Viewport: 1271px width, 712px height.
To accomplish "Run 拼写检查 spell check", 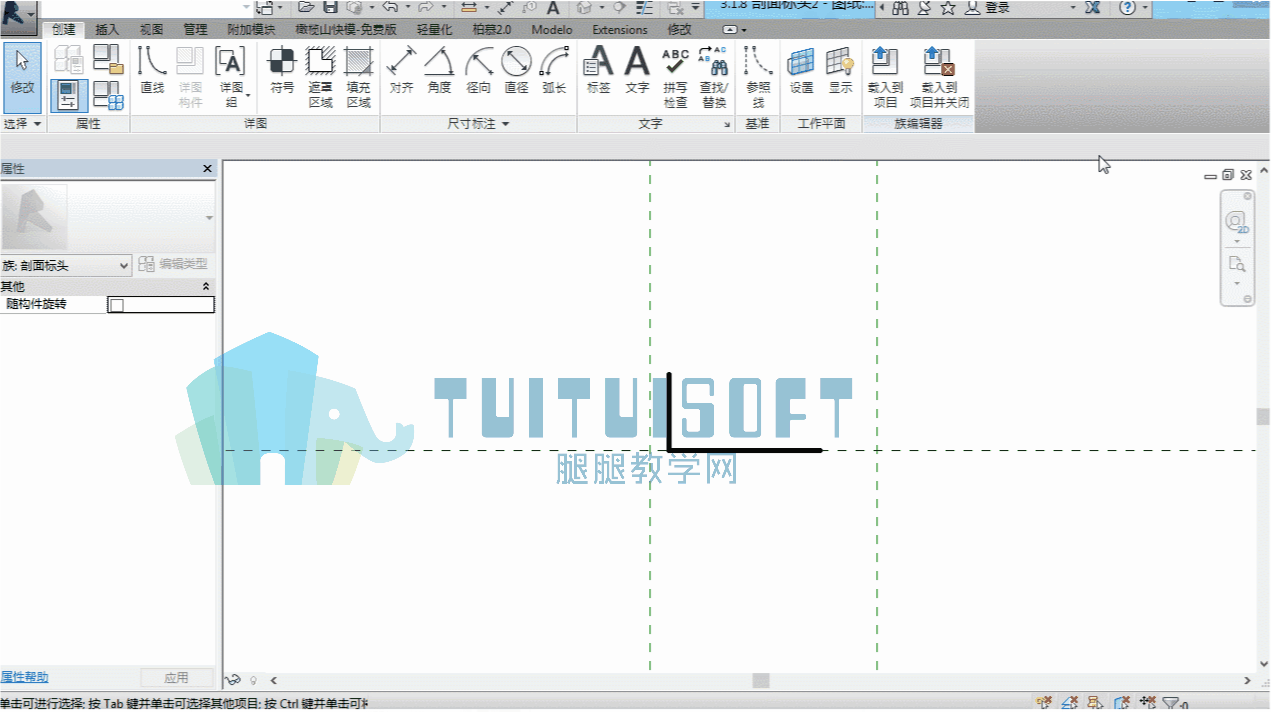I will (675, 77).
